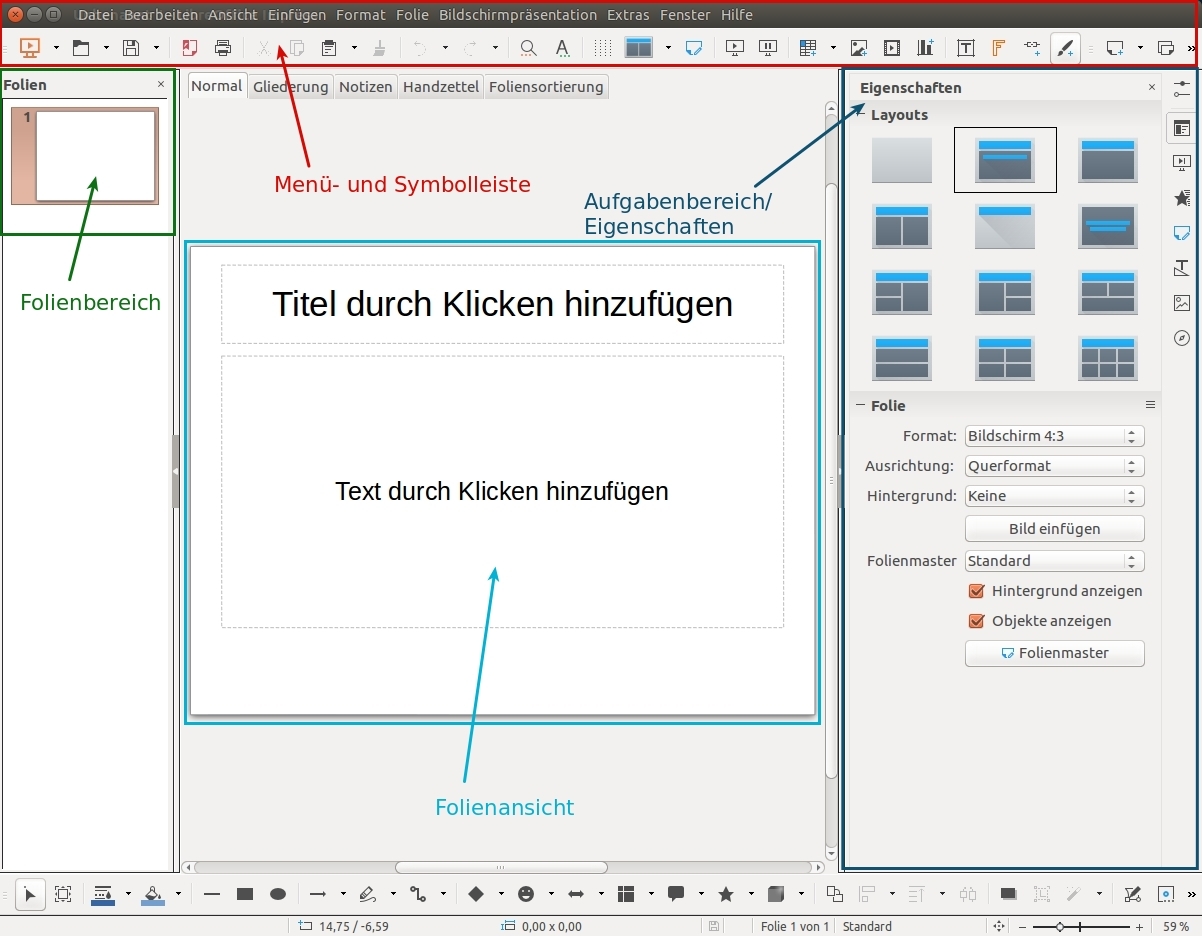The height and width of the screenshot is (936, 1202).
Task: Open the Format dropdown showing Bildschirm 4:3
Action: point(1054,436)
